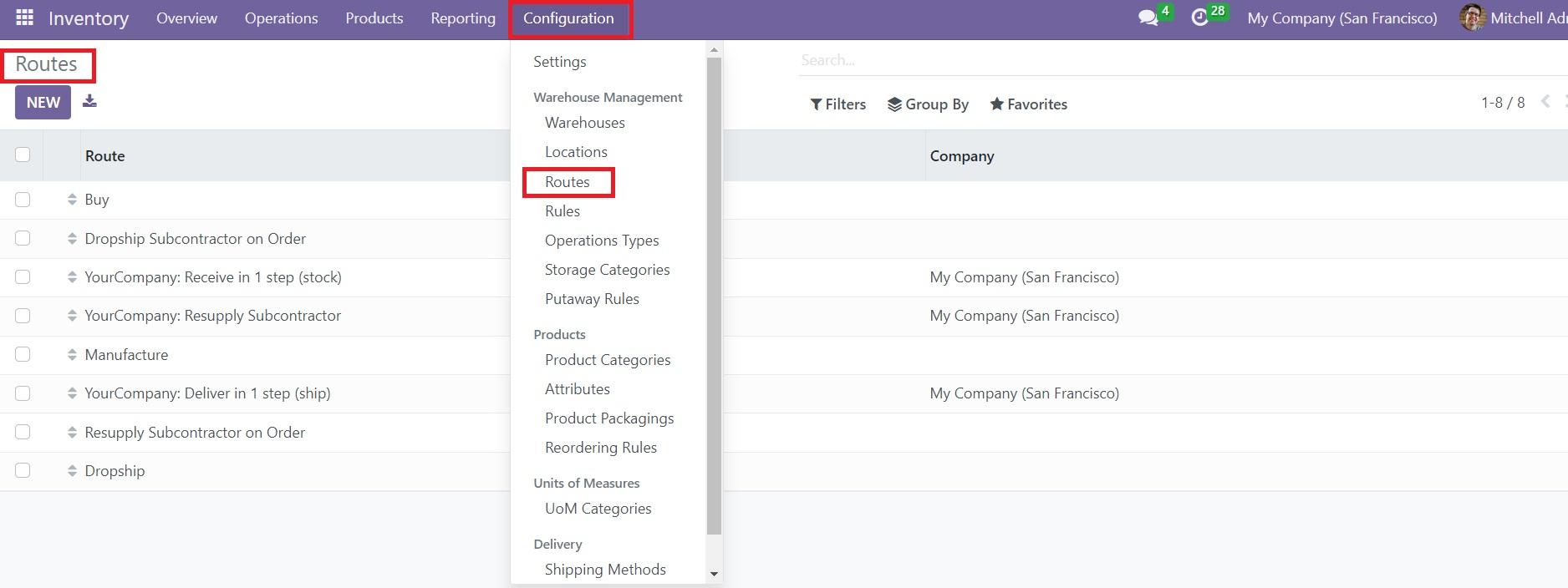
Task: Toggle the Configuration menu
Action: 568,18
